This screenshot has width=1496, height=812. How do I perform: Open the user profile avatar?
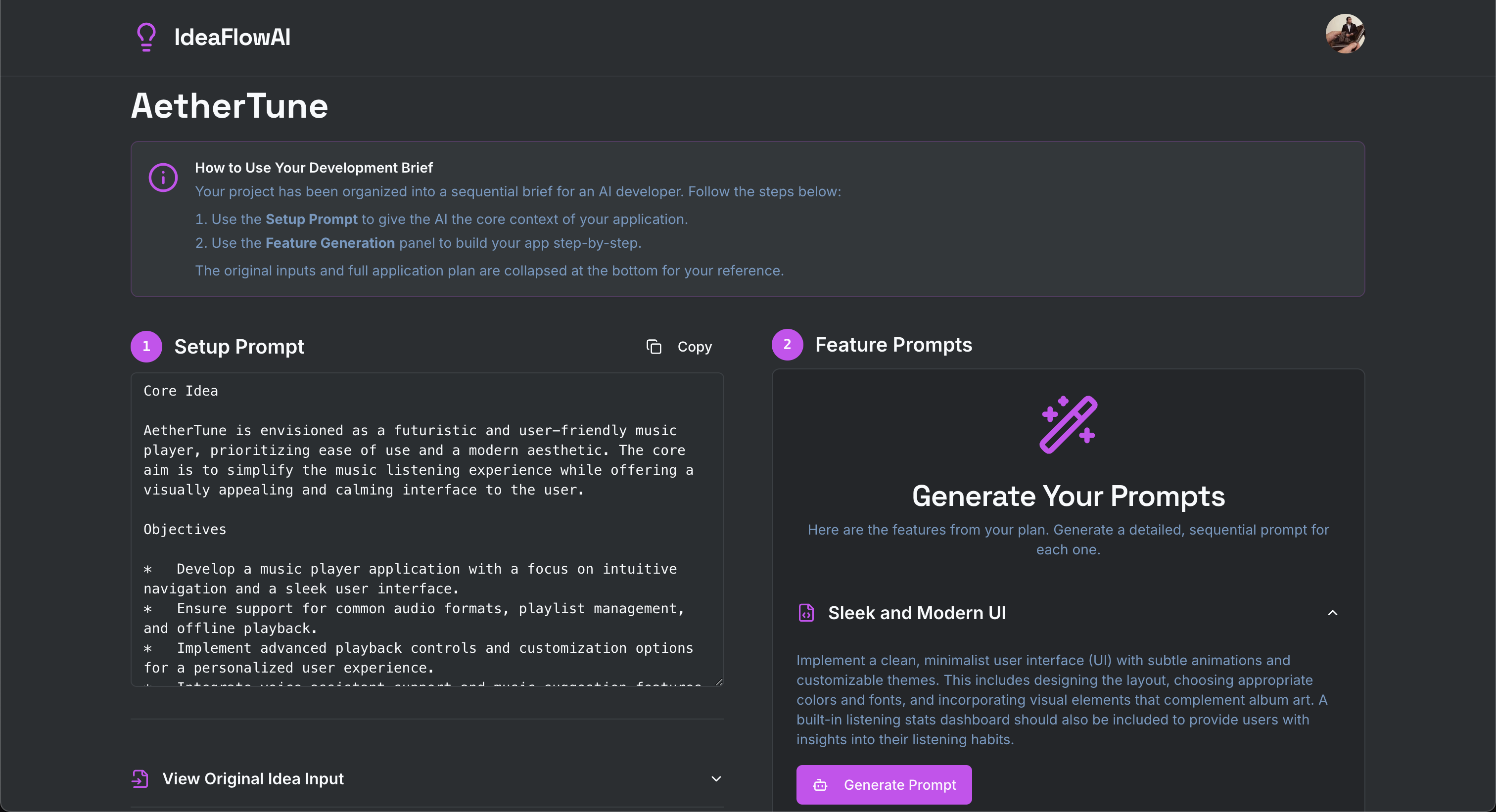point(1345,34)
